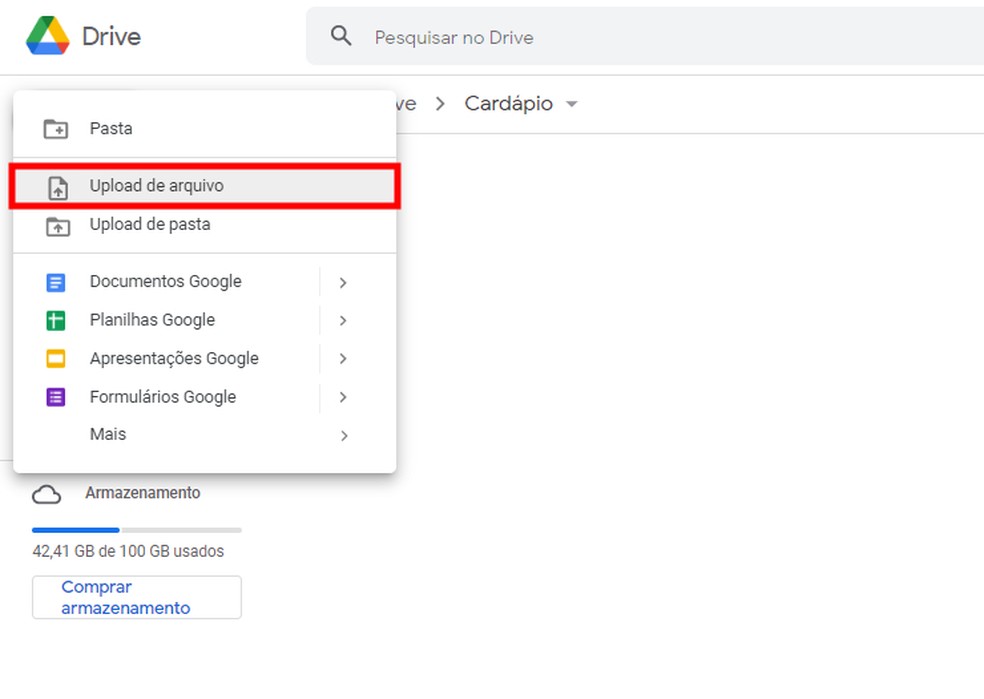Viewport: 984px width, 699px height.
Task: Click the folder upload icon
Action: [x=57, y=226]
